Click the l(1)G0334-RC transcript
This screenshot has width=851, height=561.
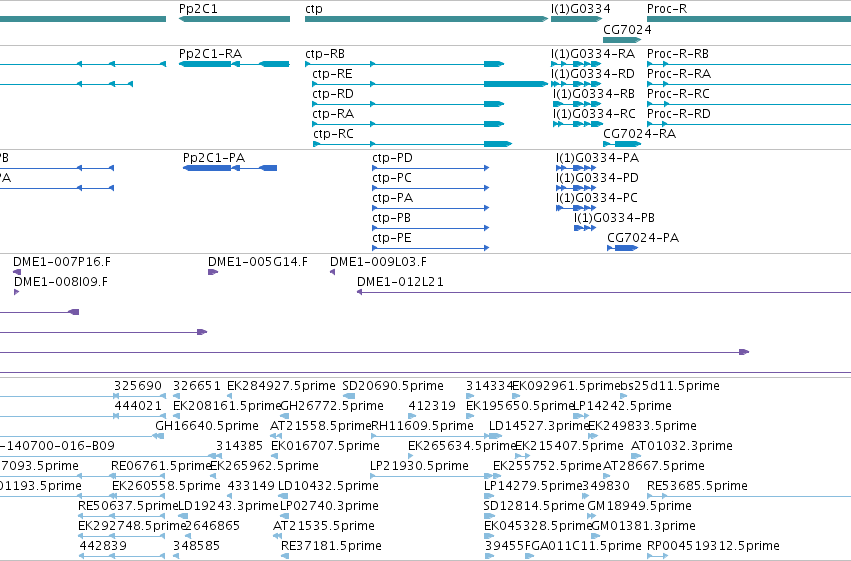pyautogui.click(x=577, y=124)
